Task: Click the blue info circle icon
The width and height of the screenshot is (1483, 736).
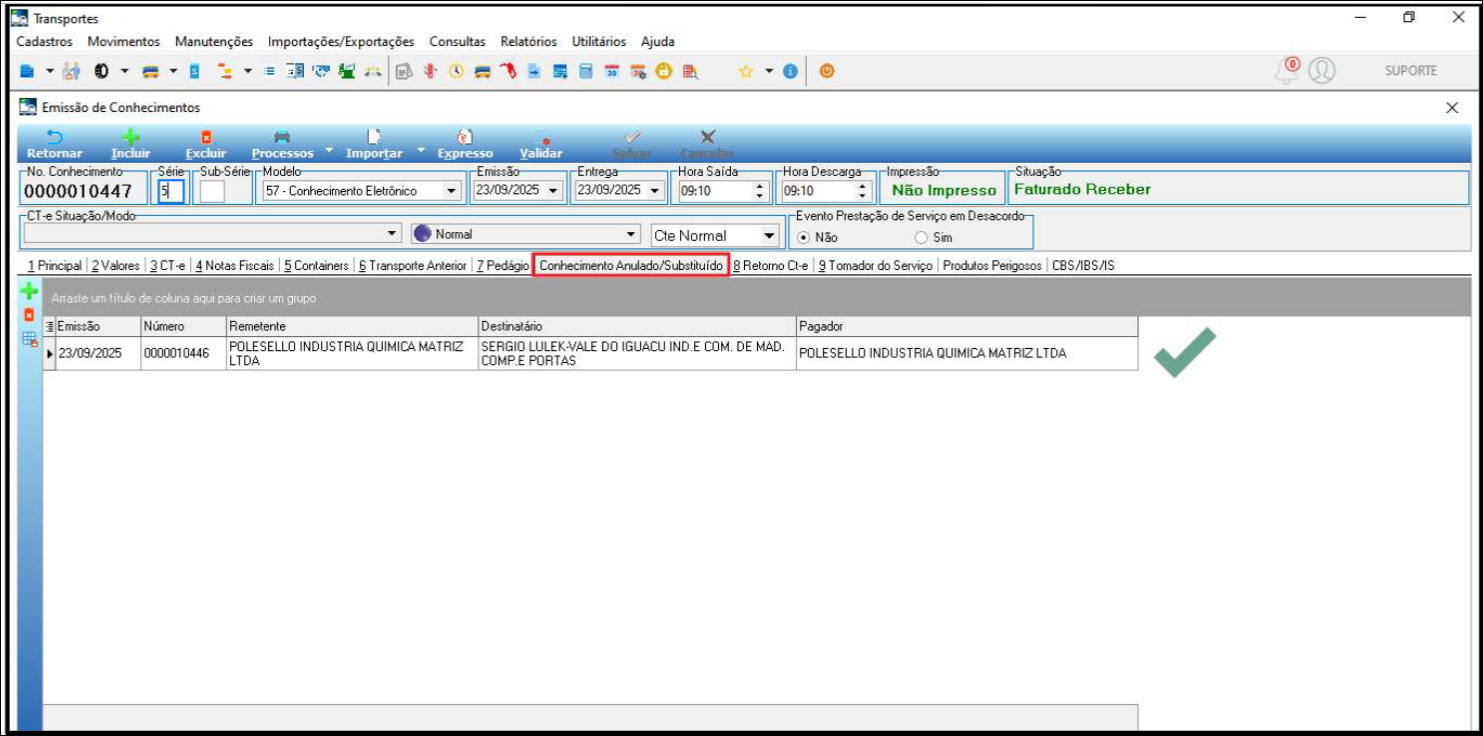Action: click(790, 71)
